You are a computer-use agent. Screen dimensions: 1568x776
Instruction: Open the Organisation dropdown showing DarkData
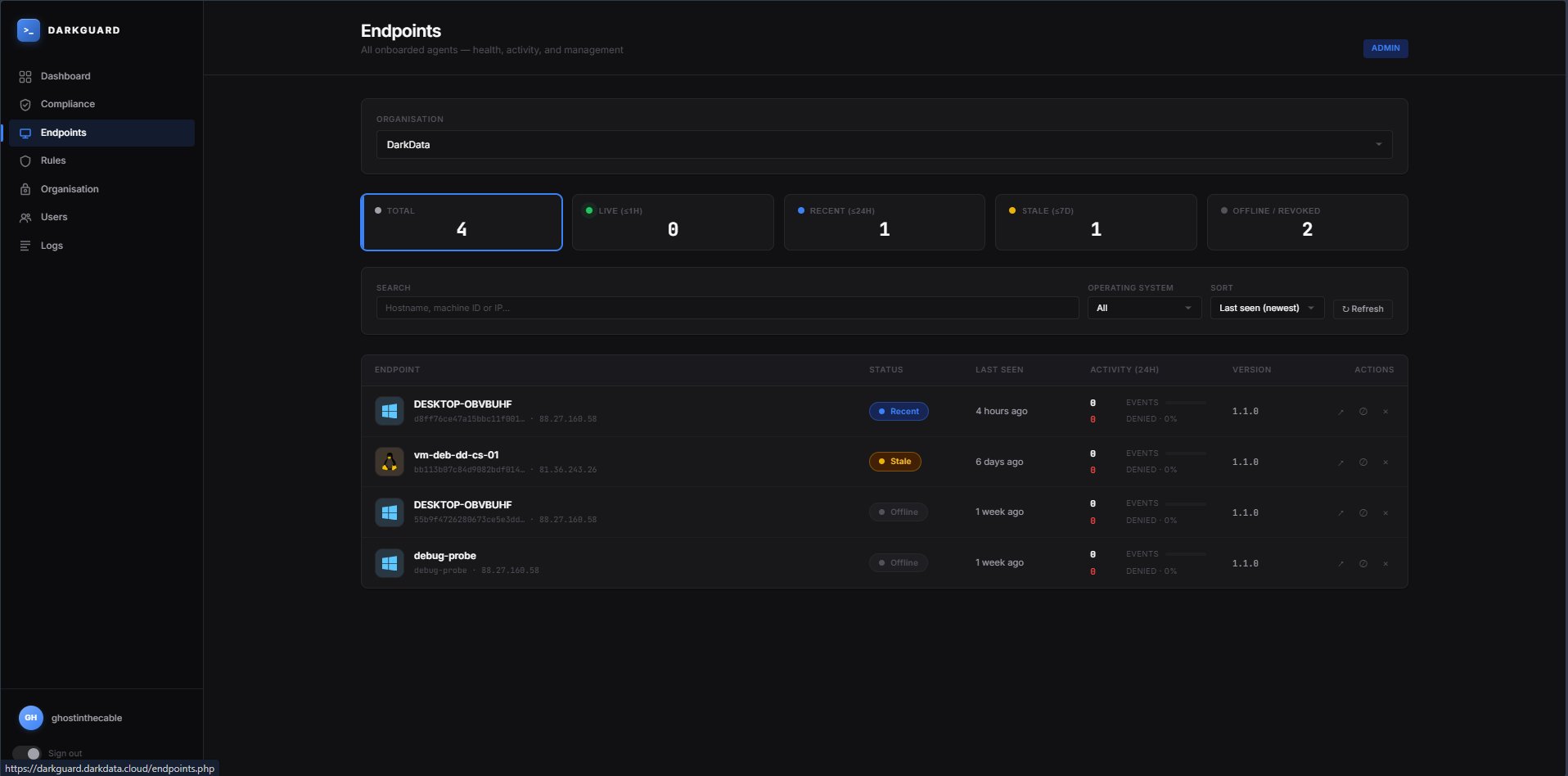(884, 144)
